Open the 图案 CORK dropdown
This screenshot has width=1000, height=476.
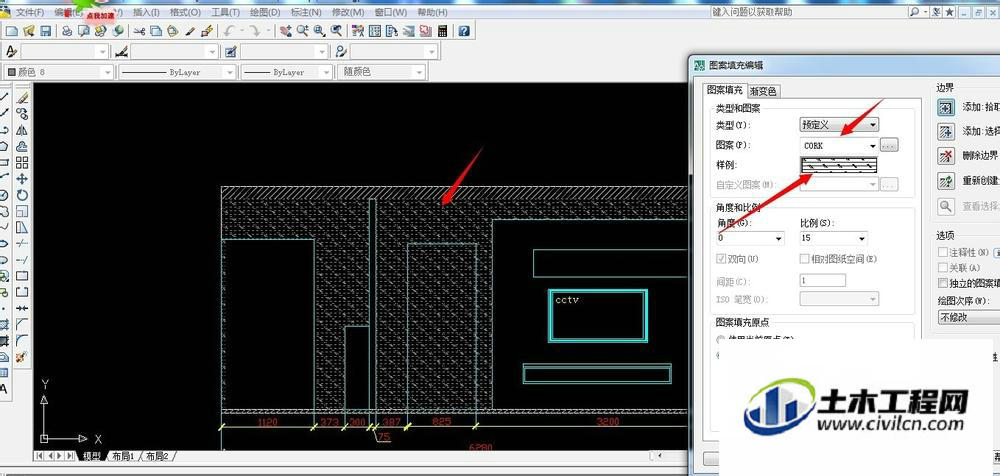[839, 146]
